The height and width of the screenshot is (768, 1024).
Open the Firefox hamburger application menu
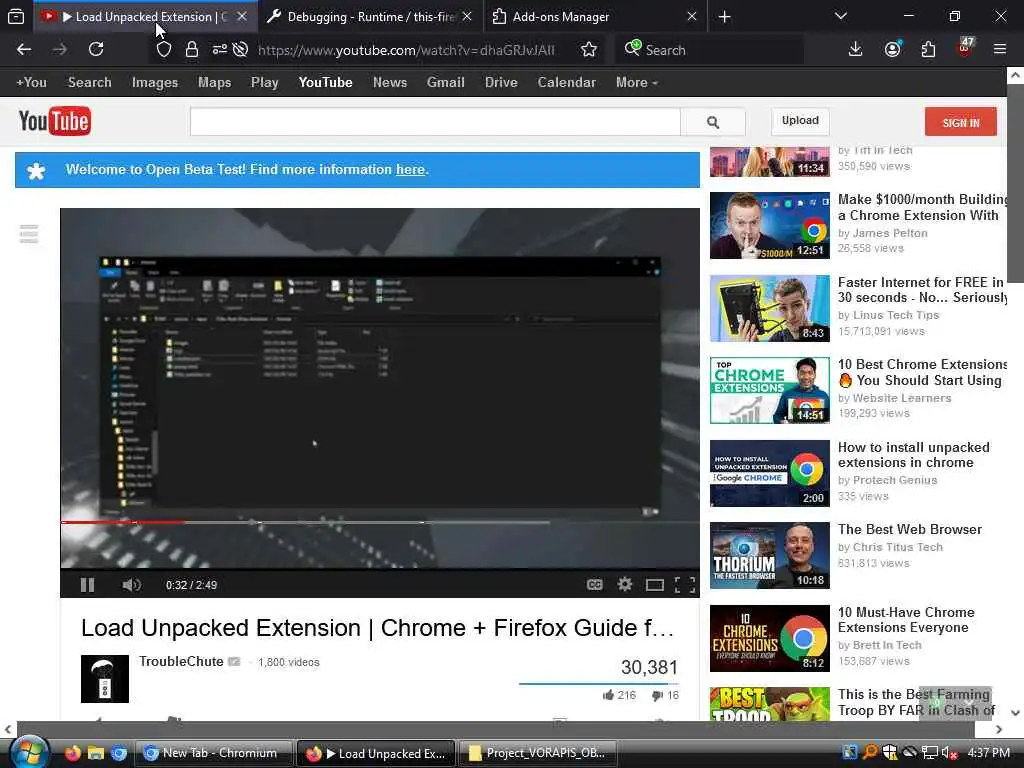(1000, 49)
